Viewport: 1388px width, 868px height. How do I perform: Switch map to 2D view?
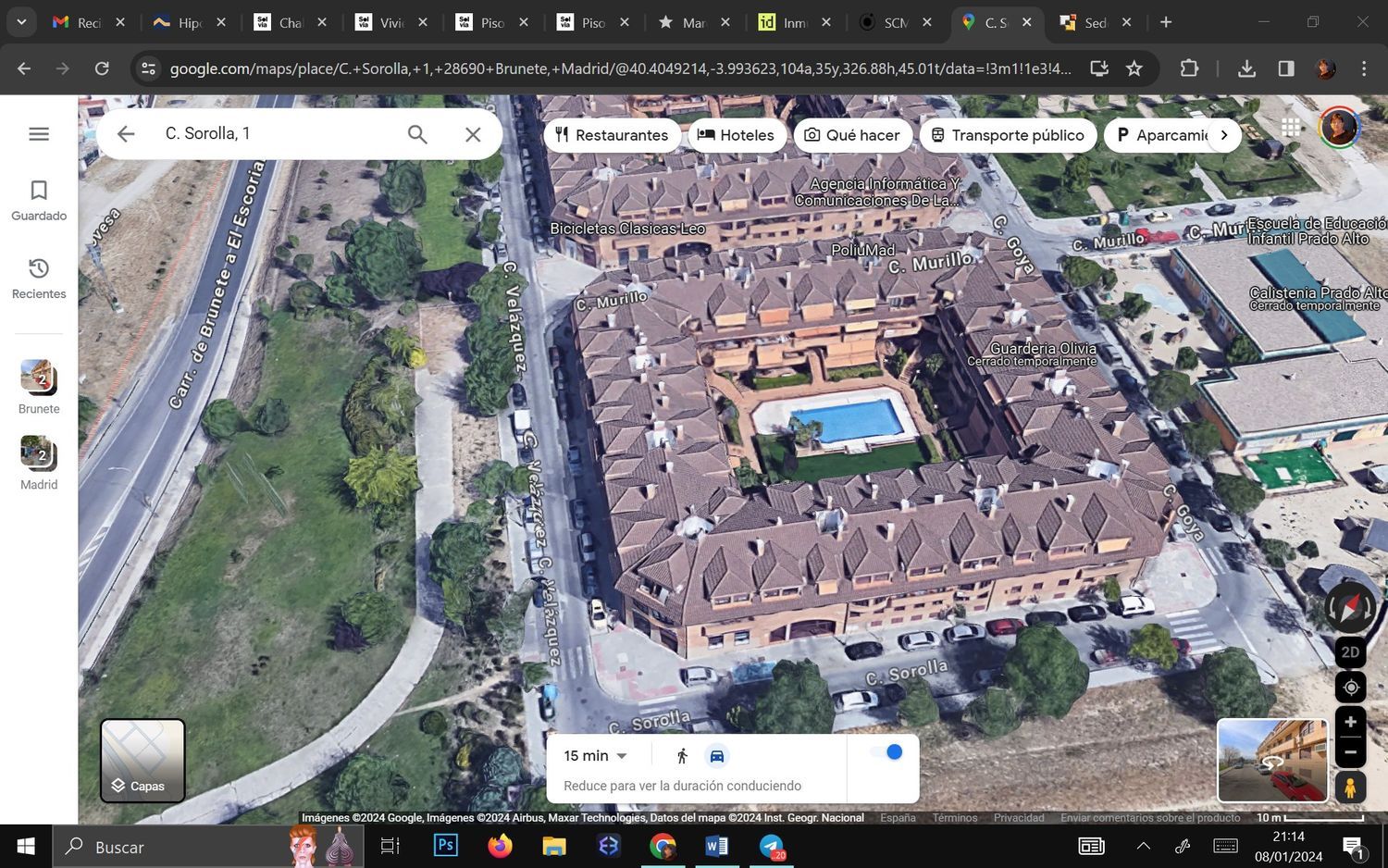point(1350,652)
